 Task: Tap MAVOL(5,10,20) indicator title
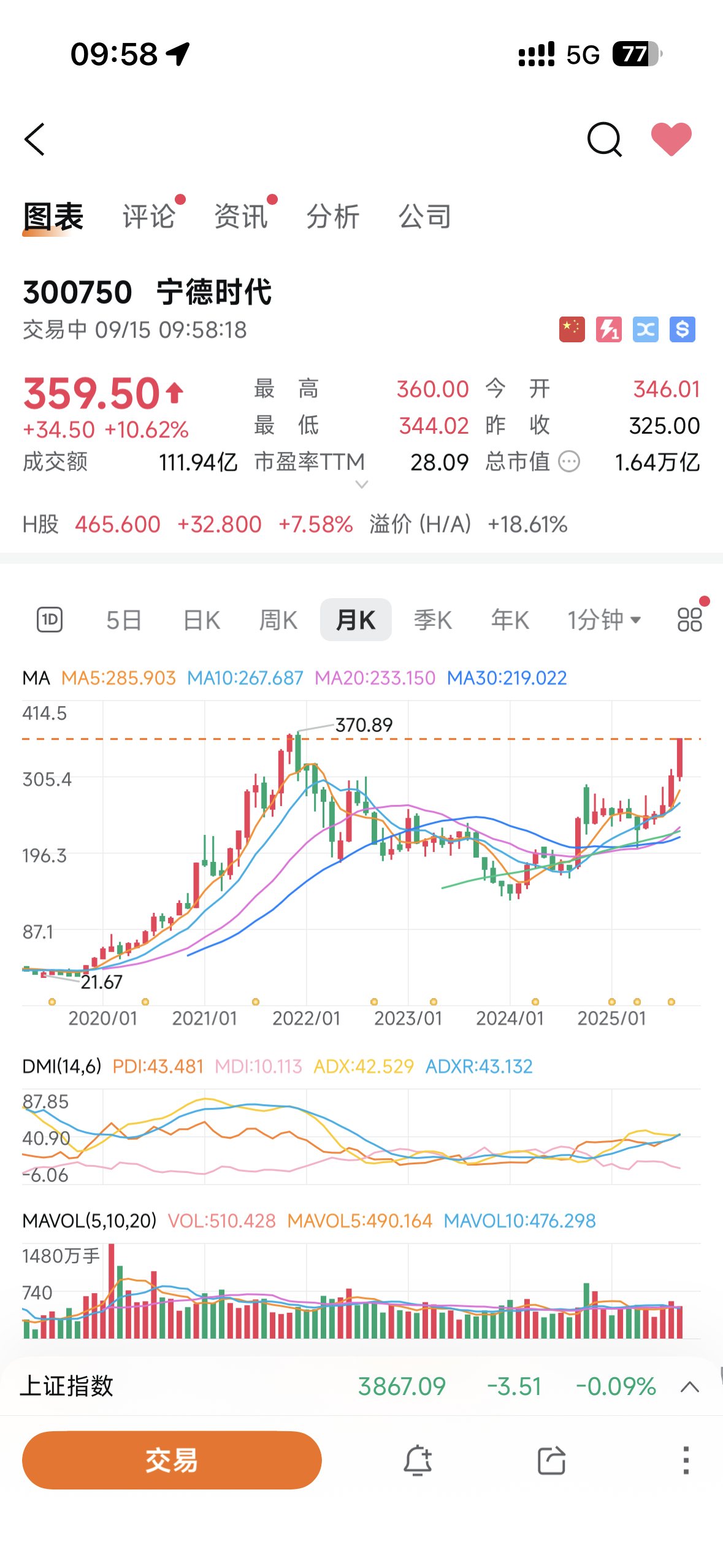(x=90, y=1221)
